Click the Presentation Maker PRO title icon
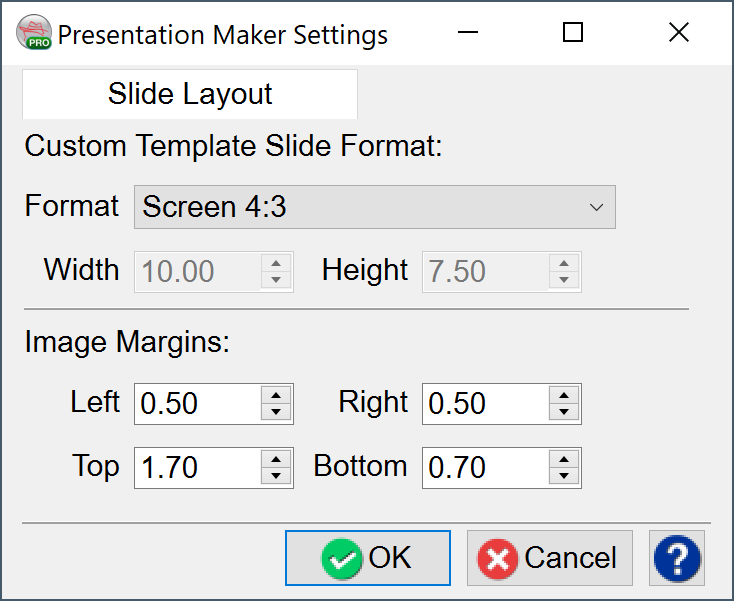The height and width of the screenshot is (601, 734). click(x=35, y=34)
